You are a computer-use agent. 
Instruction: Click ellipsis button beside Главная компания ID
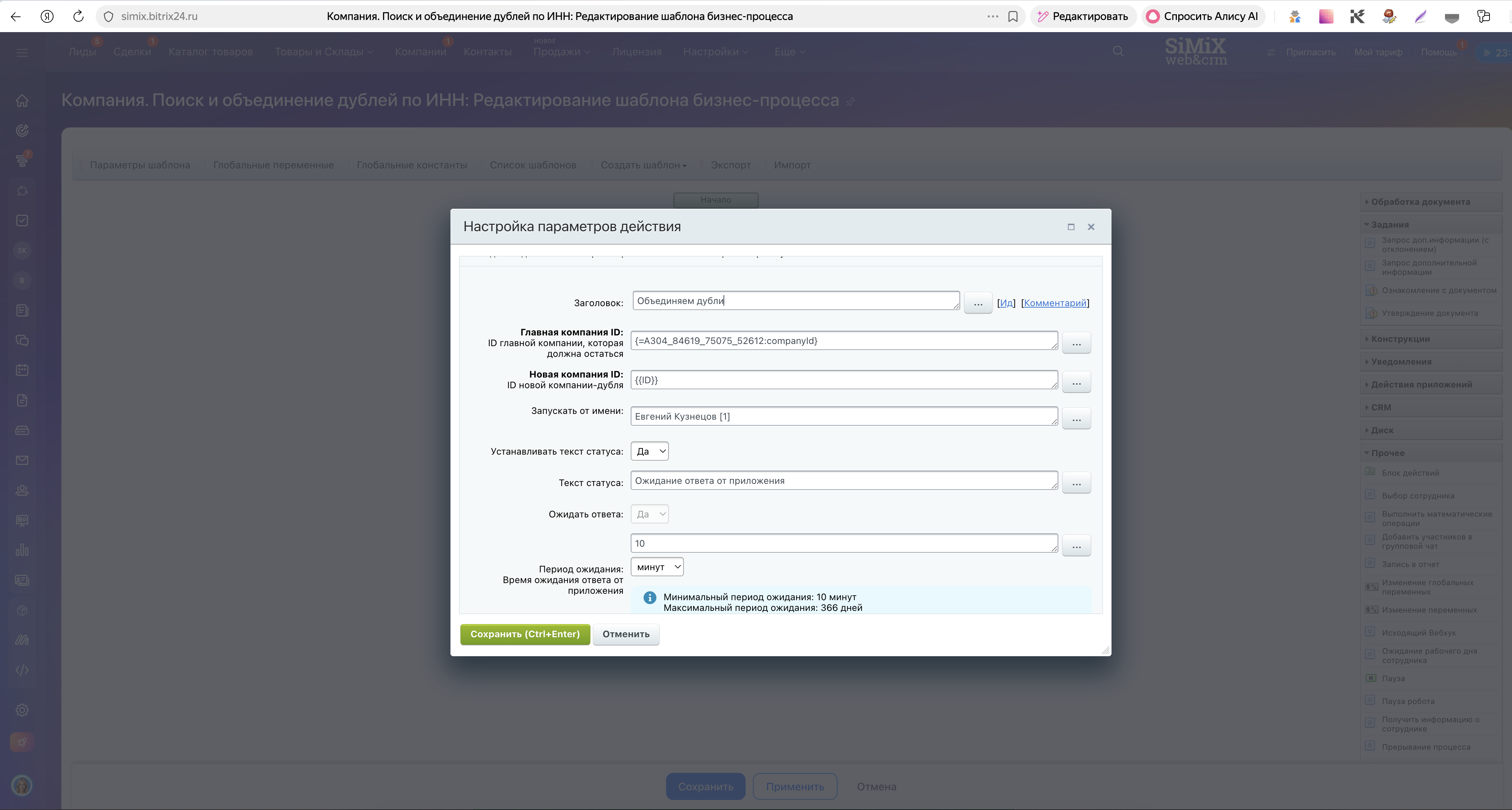coord(1076,343)
